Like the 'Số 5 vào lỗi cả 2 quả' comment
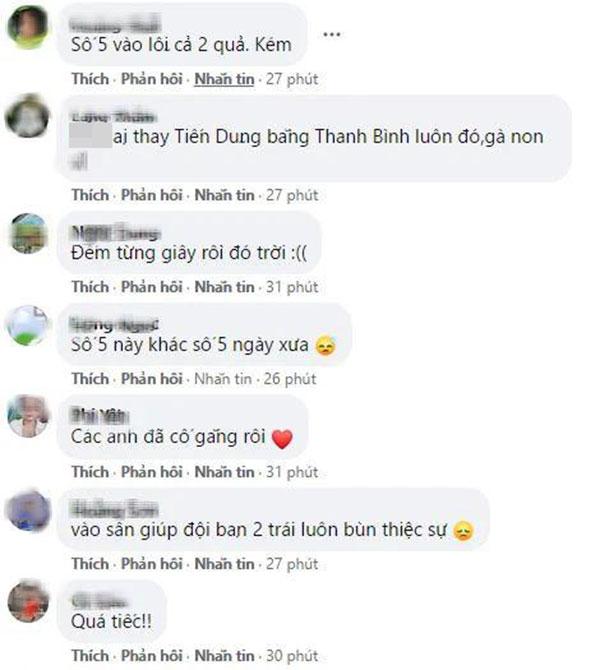The image size is (600, 670). pyautogui.click(x=90, y=79)
